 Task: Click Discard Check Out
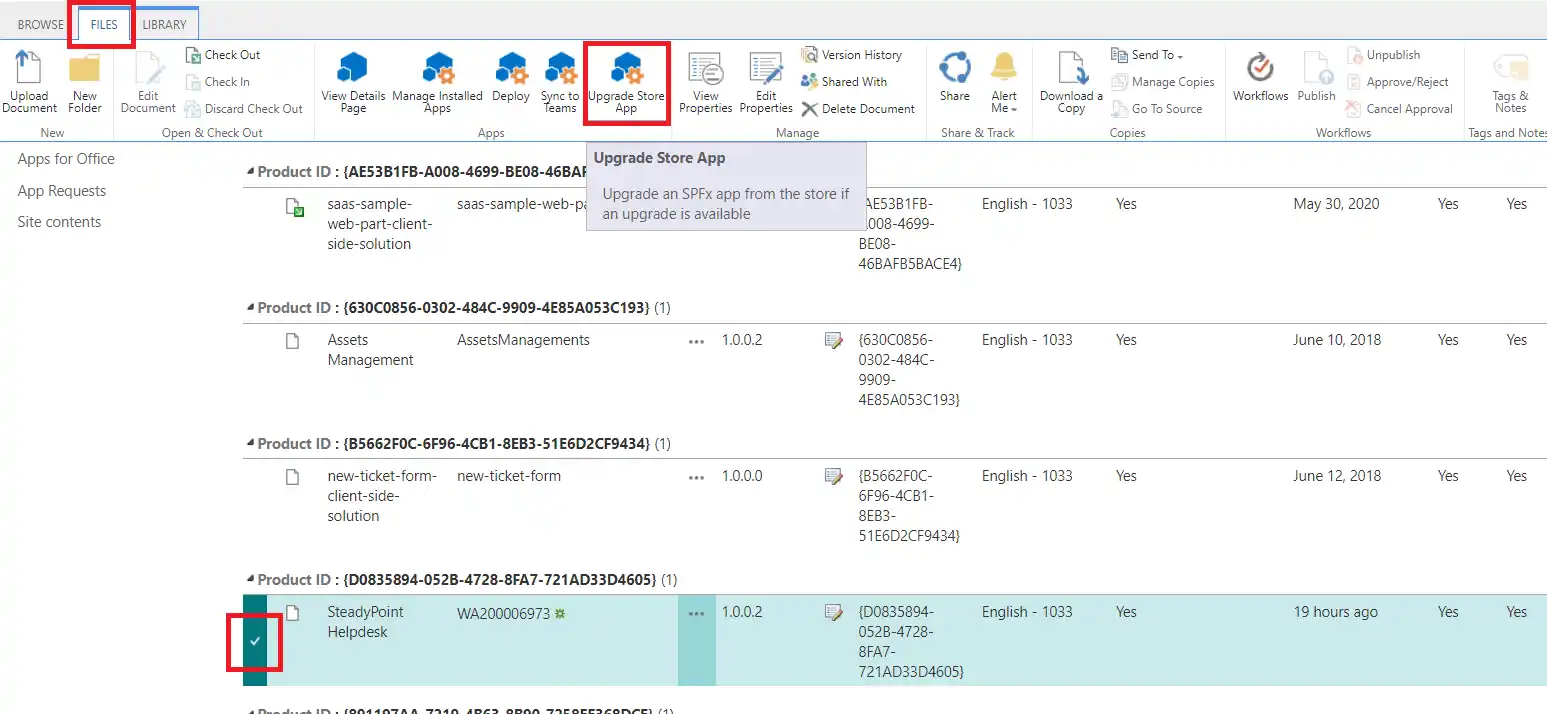pos(244,109)
